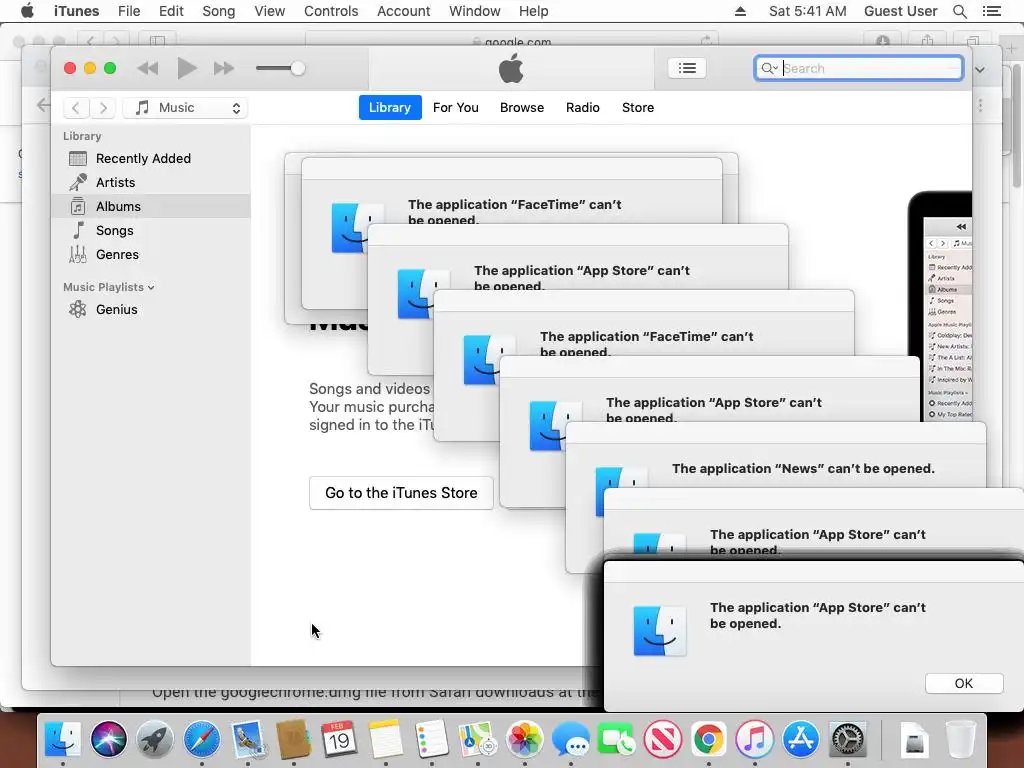Focus the iTunes Search field
The height and width of the screenshot is (768, 1024).
point(859,68)
